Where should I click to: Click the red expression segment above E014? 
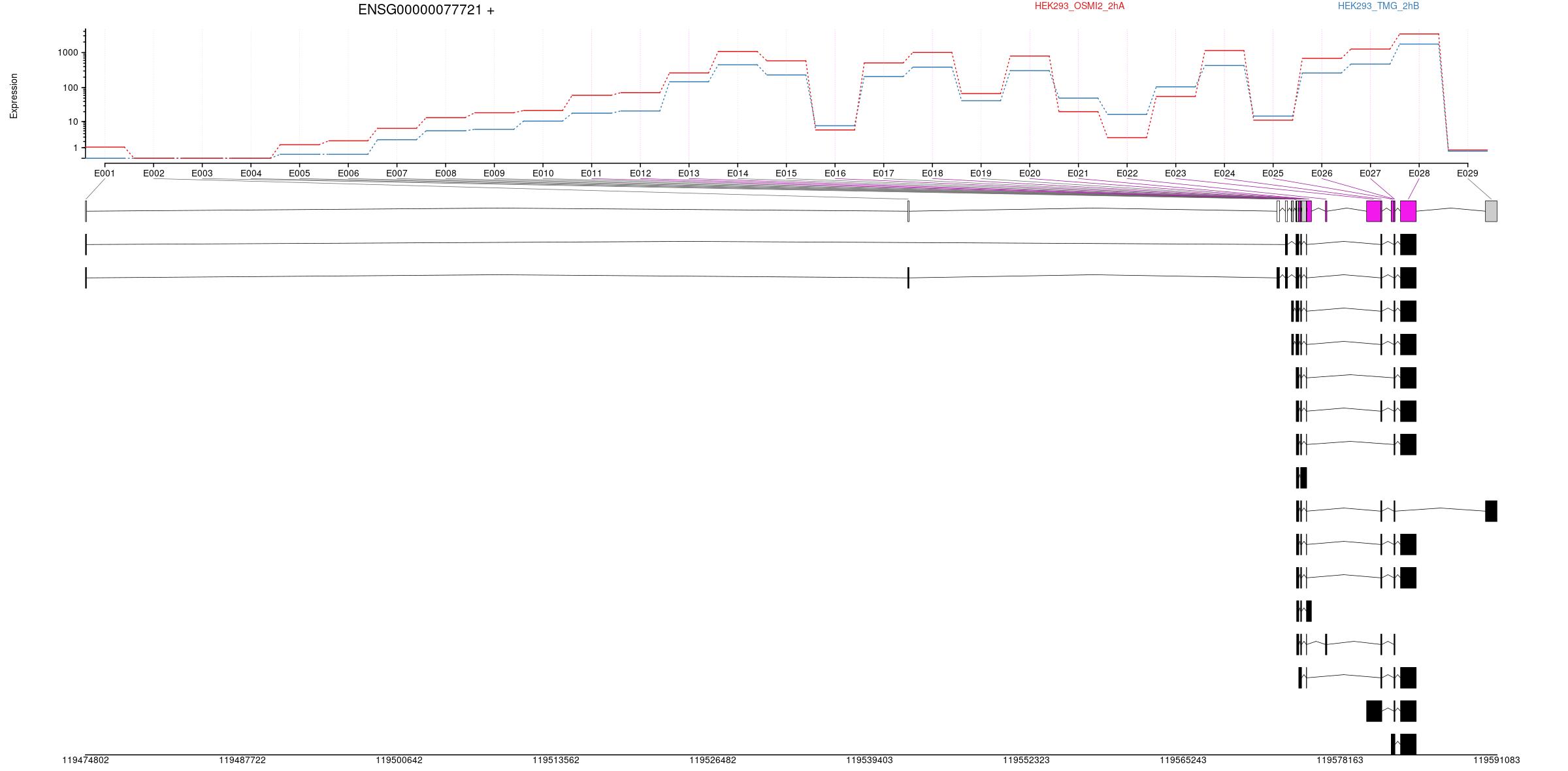738,51
